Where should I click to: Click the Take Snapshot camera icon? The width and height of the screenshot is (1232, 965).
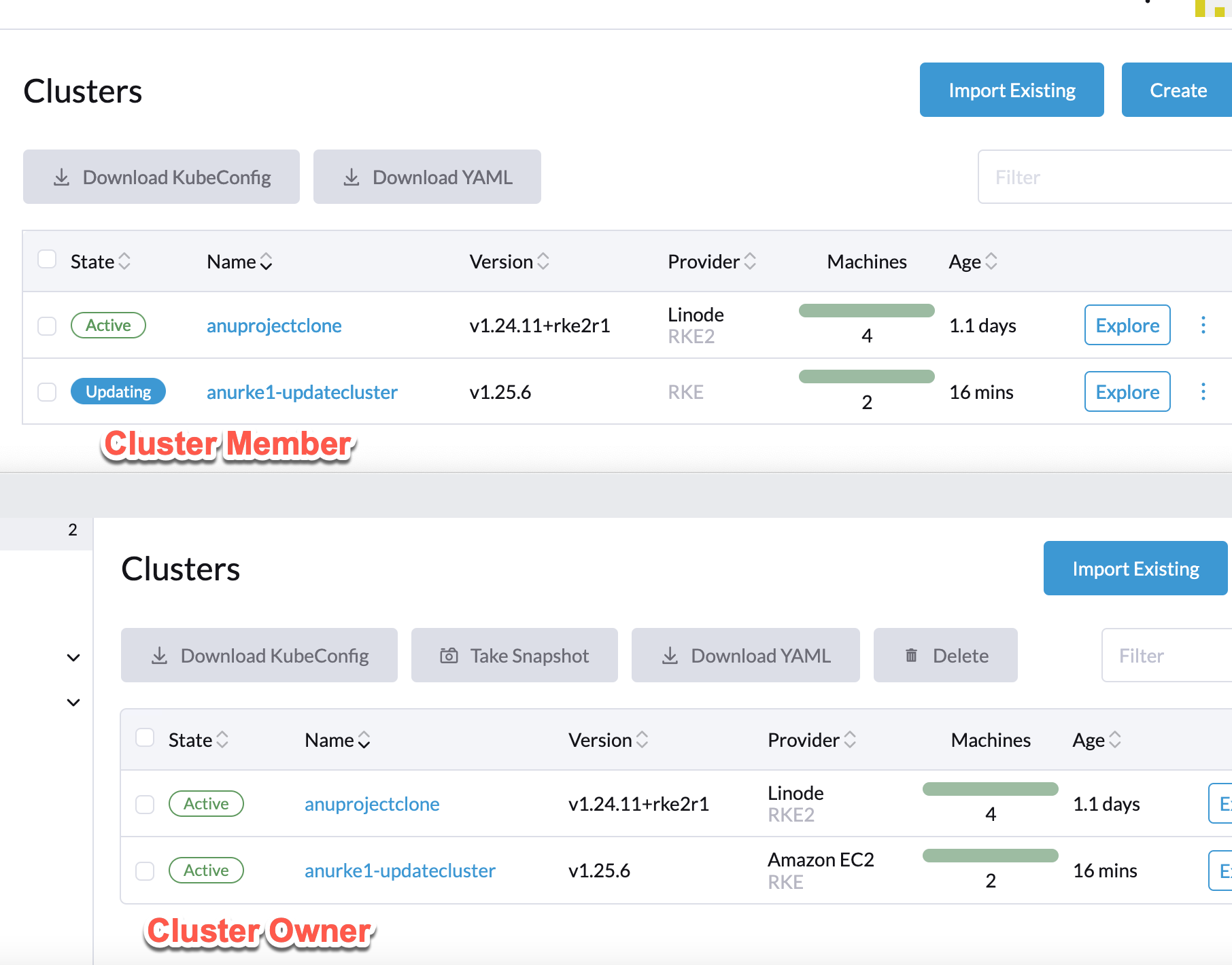[x=447, y=655]
